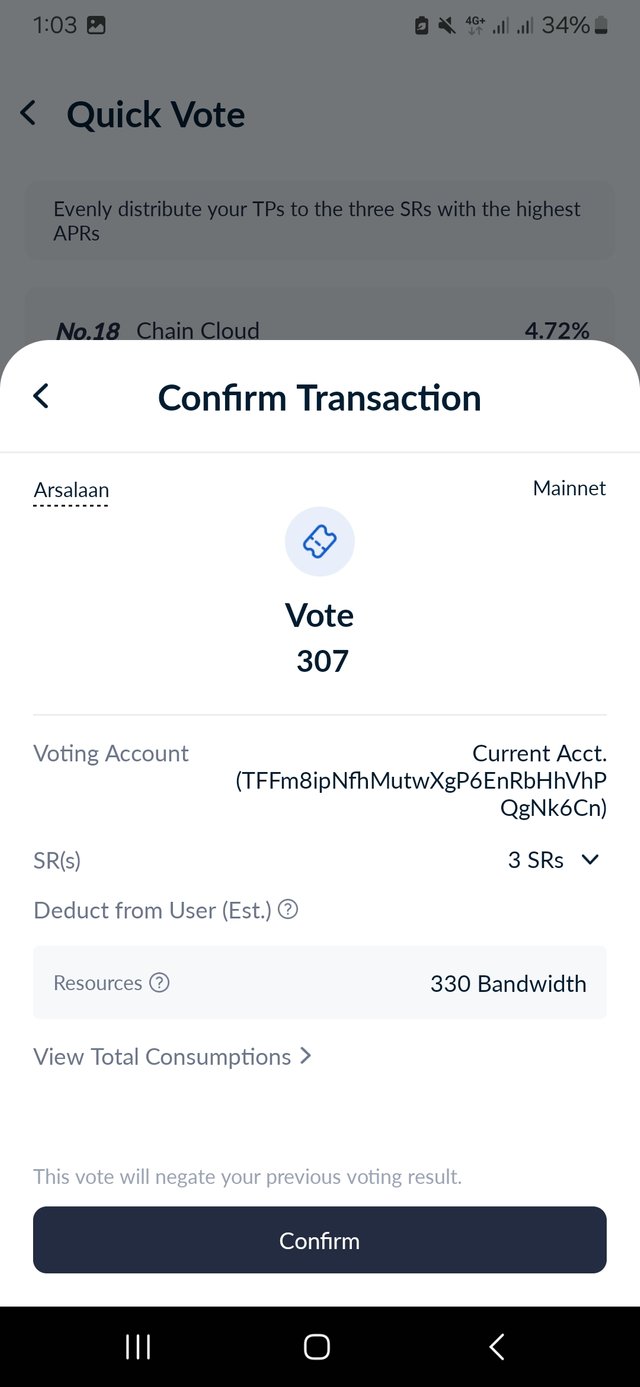This screenshot has width=640, height=1387.
Task: Go back from Confirm Transaction sheet
Action: pyautogui.click(x=41, y=396)
